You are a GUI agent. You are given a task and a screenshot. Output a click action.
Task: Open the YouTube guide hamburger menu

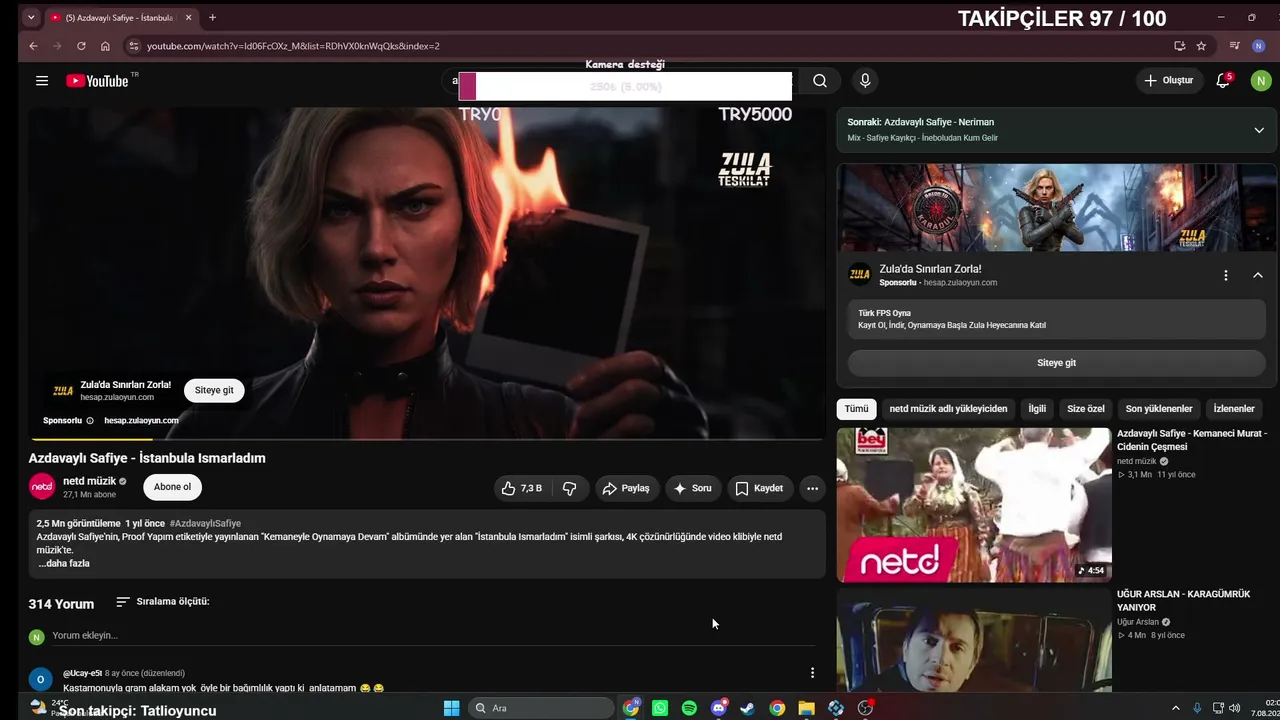[x=42, y=81]
